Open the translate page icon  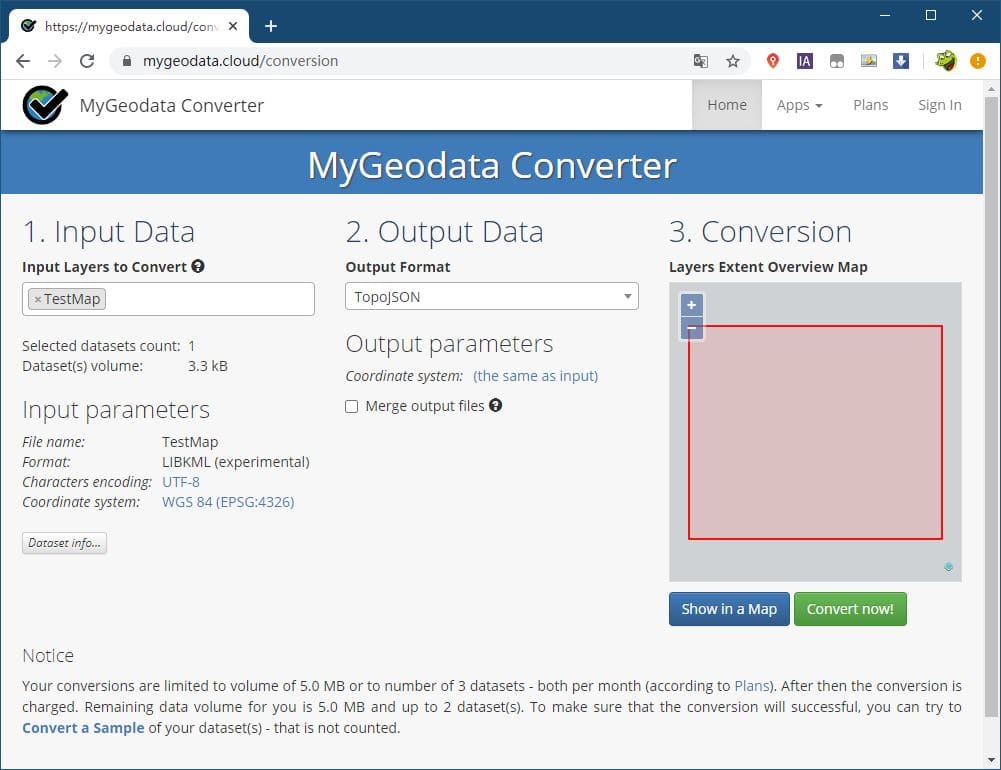(x=700, y=61)
